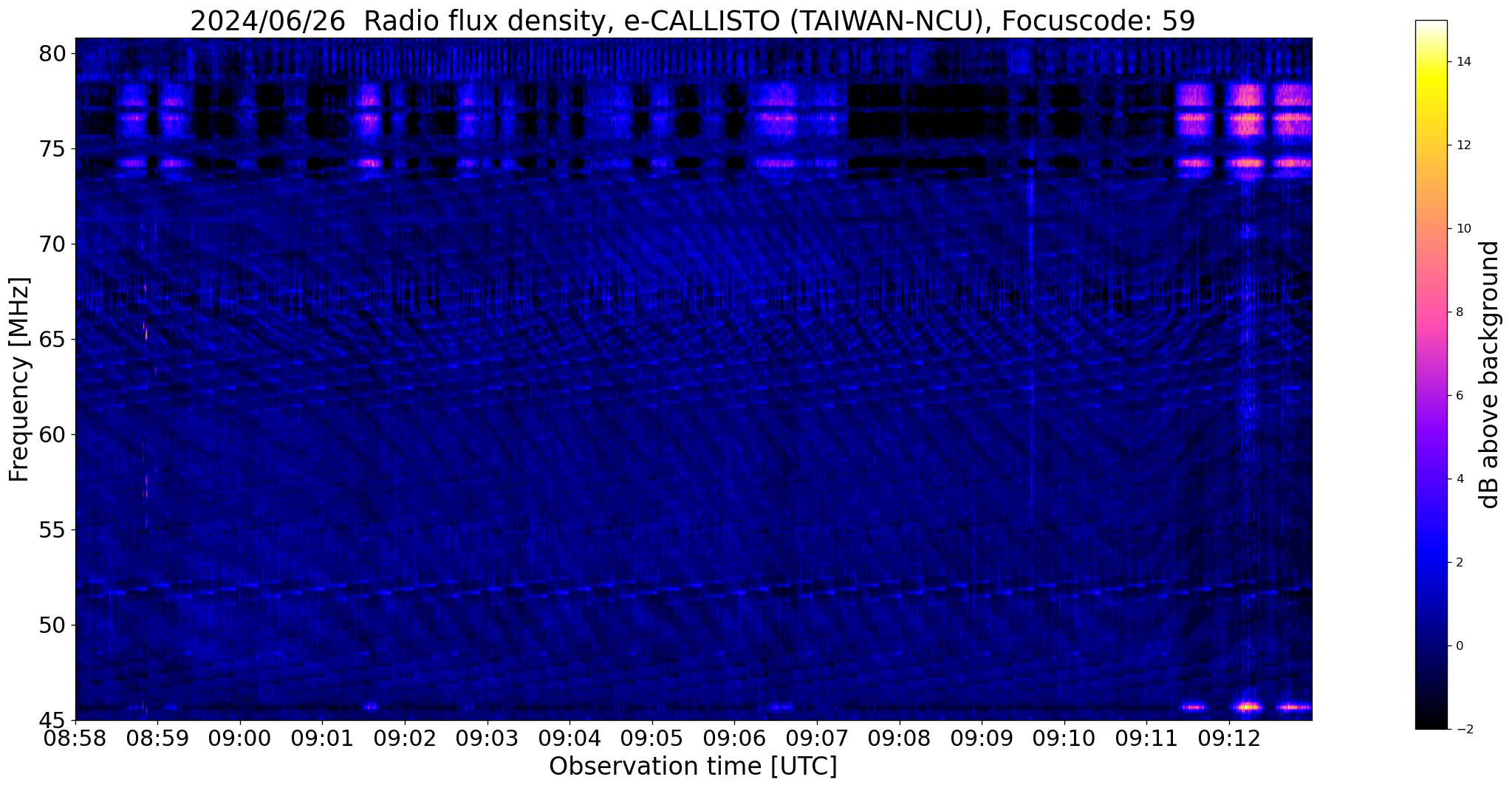Click the bright yellow spot at 45.5 MHz at 09:12
This screenshot has width=1512, height=788.
coord(1248,707)
